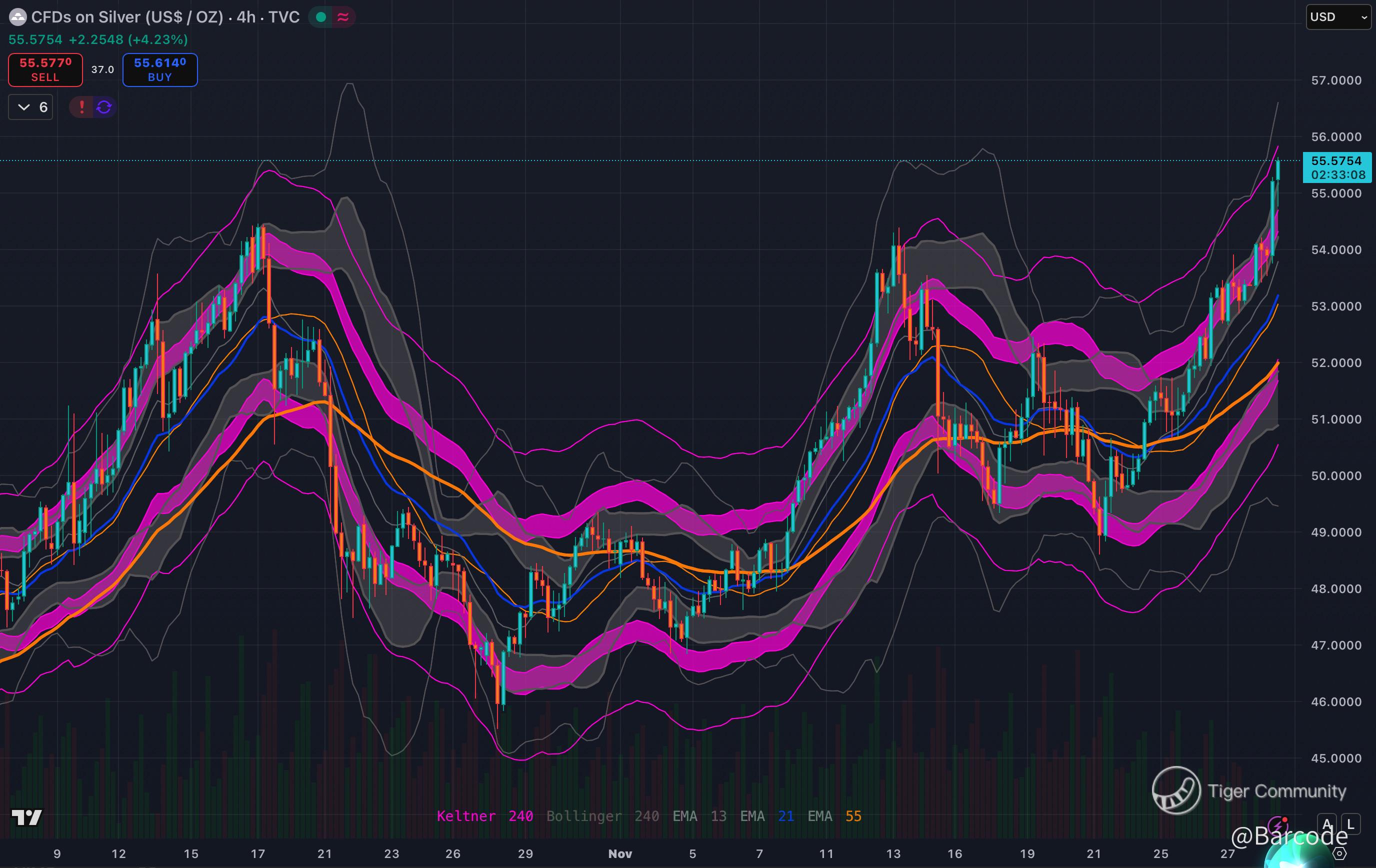The width and height of the screenshot is (1376, 868).
Task: Click the red exclamation warning icon
Action: pyautogui.click(x=81, y=107)
